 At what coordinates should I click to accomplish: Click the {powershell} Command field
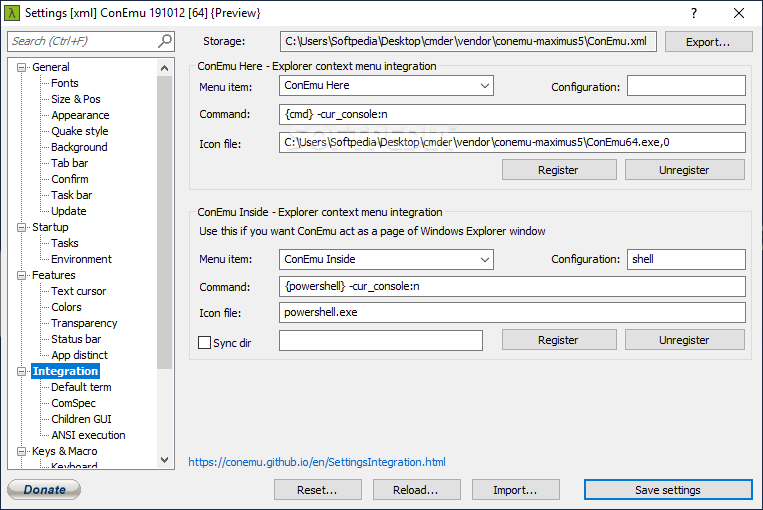coord(512,287)
